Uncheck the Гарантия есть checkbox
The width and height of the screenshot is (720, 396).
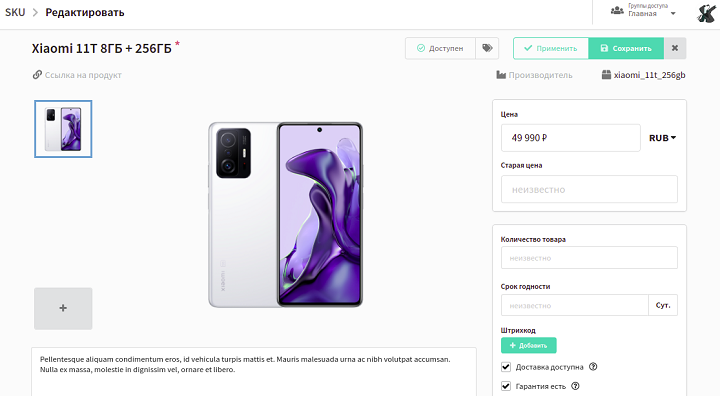point(506,386)
